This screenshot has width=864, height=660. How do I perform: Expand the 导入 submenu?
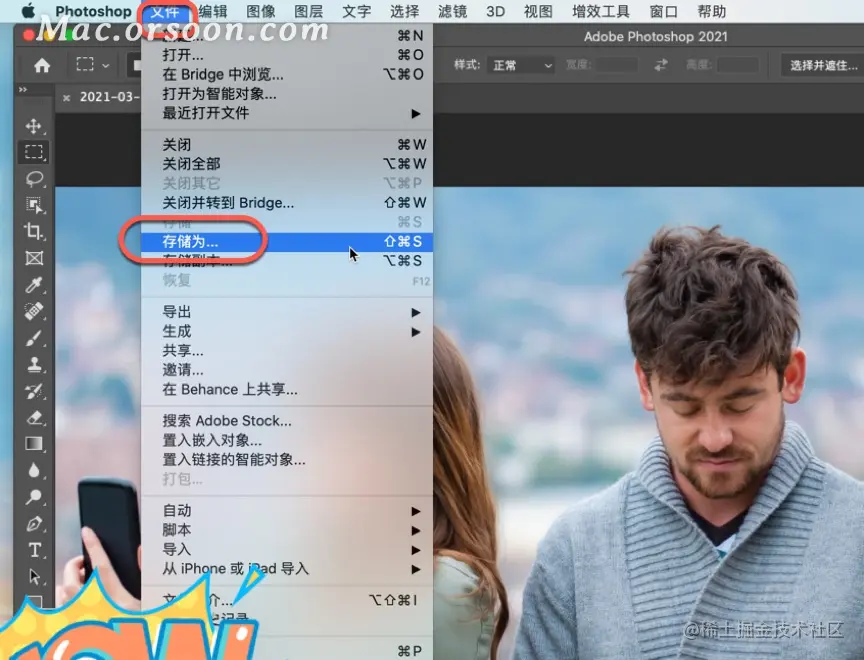pyautogui.click(x=287, y=549)
